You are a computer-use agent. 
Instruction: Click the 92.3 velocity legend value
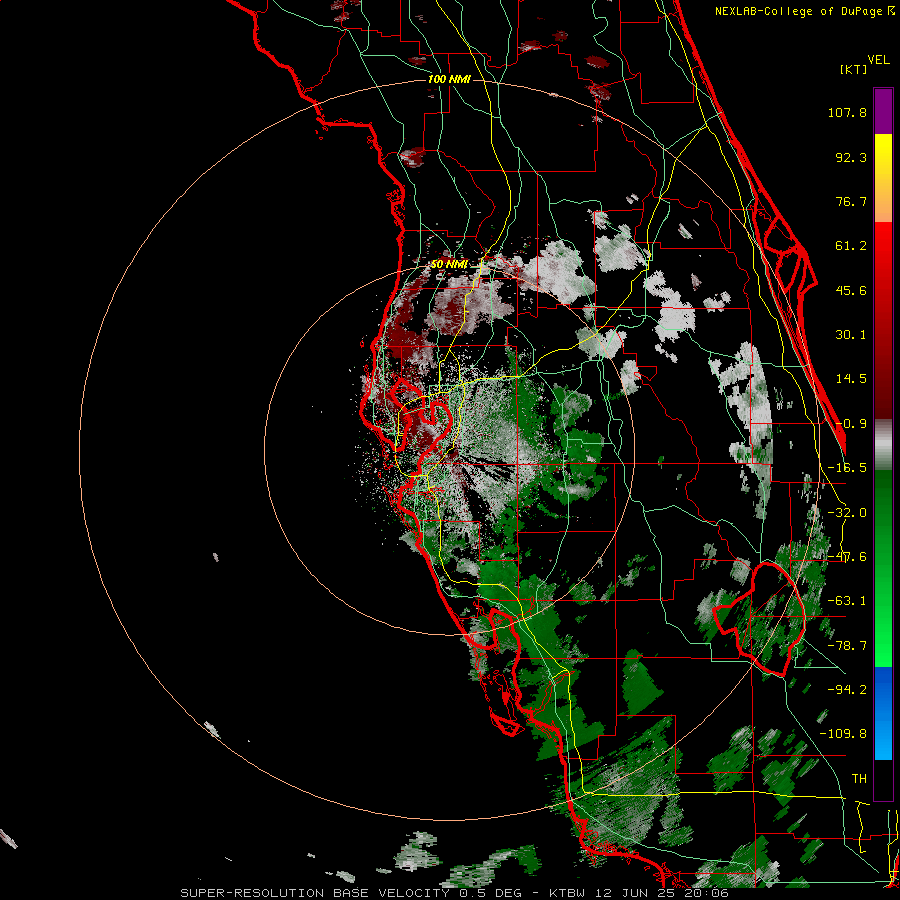pyautogui.click(x=851, y=157)
